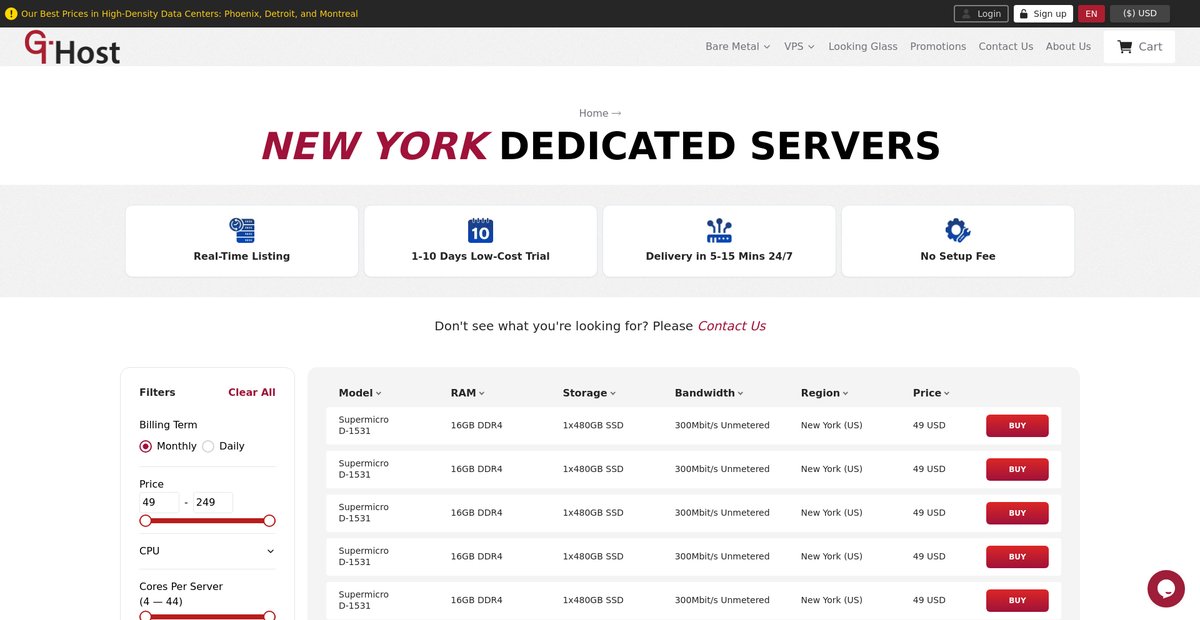Sort table by Model column

point(360,393)
